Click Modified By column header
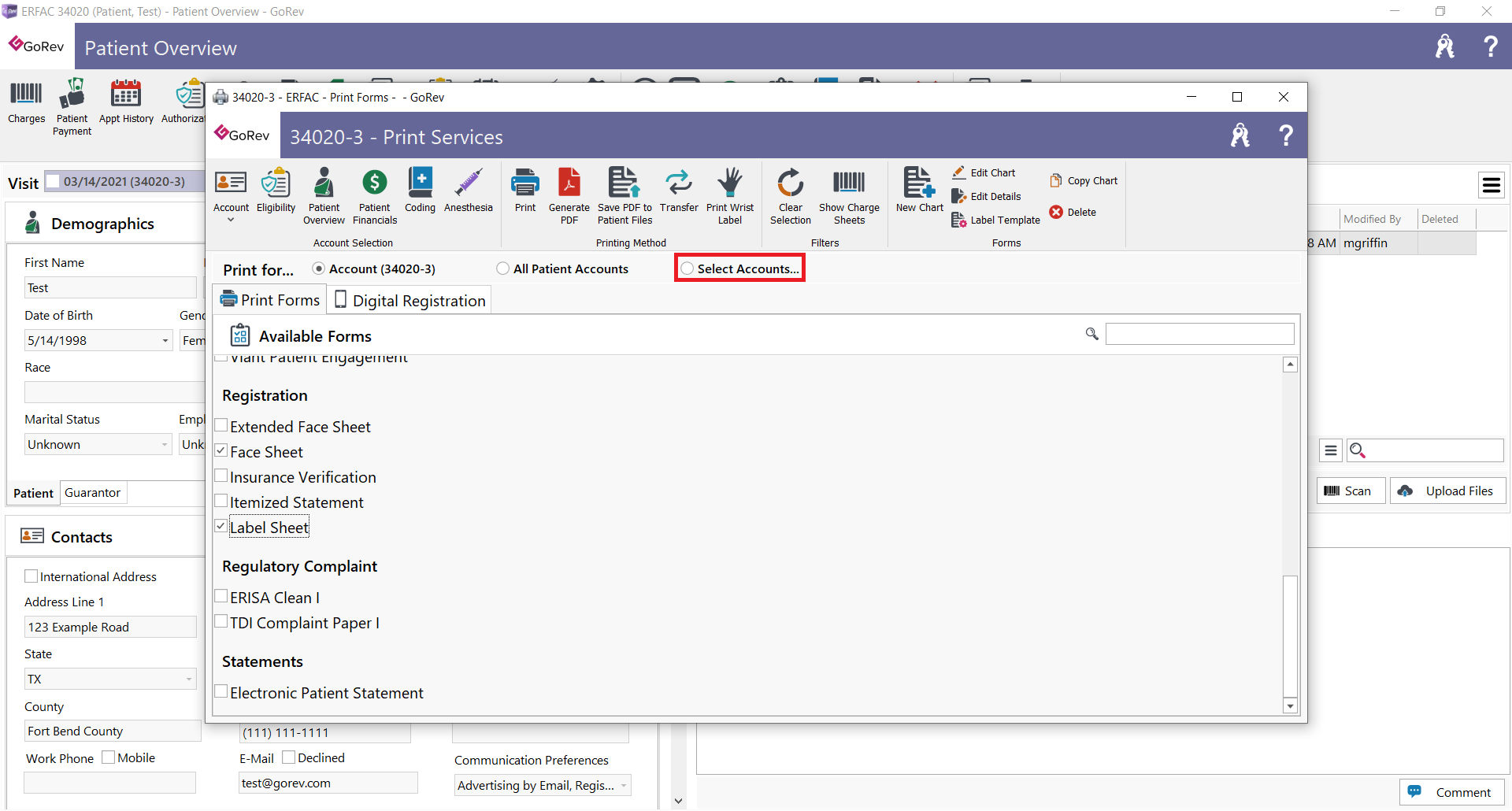The height and width of the screenshot is (811, 1512). point(1378,219)
